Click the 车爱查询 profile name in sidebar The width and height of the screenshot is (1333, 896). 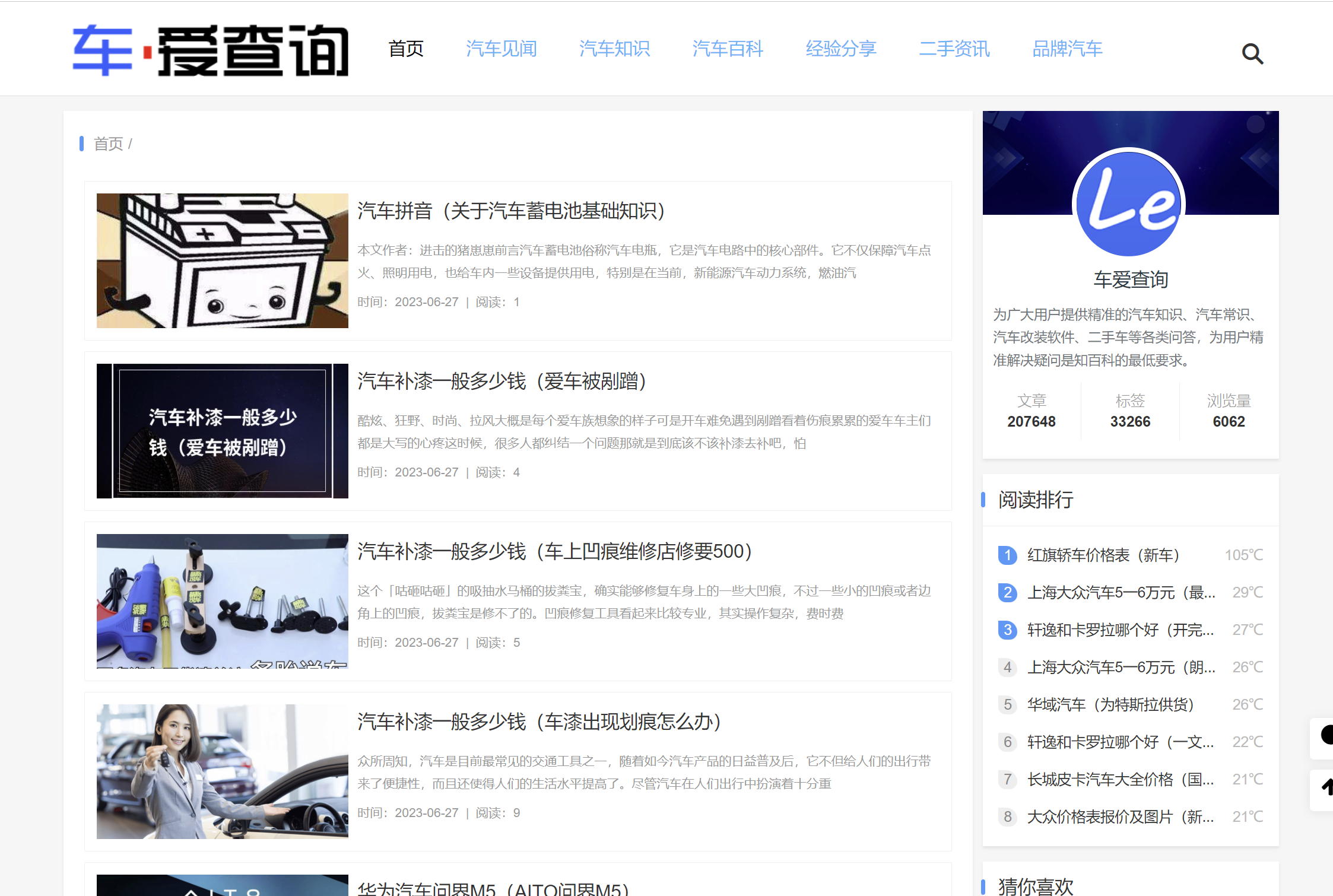[1131, 279]
